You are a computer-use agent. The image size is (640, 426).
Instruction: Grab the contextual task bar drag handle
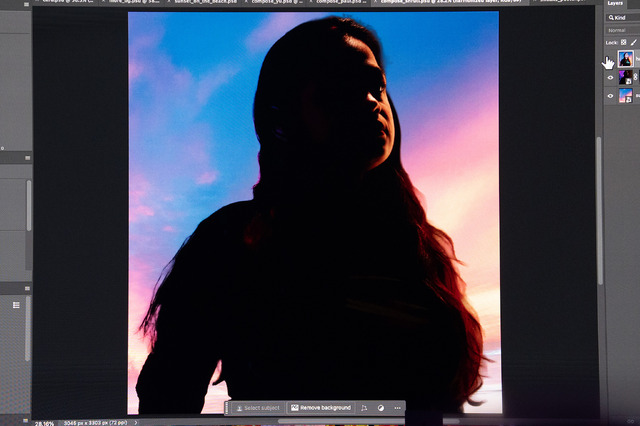coord(227,408)
